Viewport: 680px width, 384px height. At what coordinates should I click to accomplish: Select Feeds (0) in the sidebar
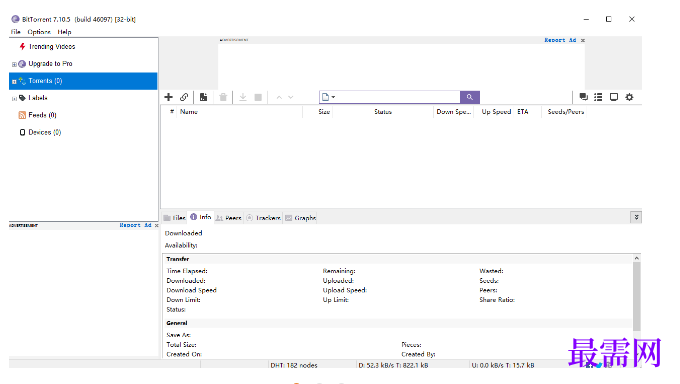[x=42, y=115]
